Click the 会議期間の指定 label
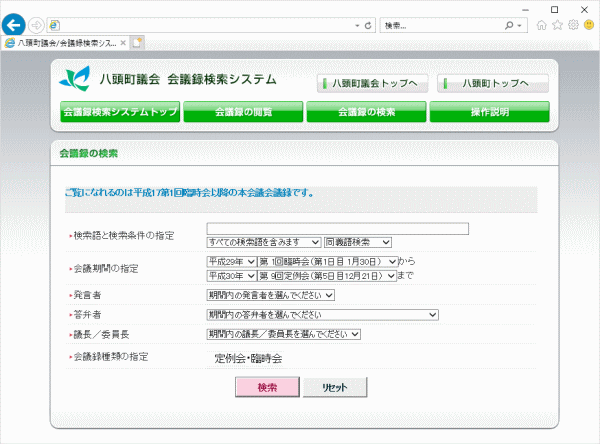Viewport: 600px width, 444px height. click(x=106, y=269)
